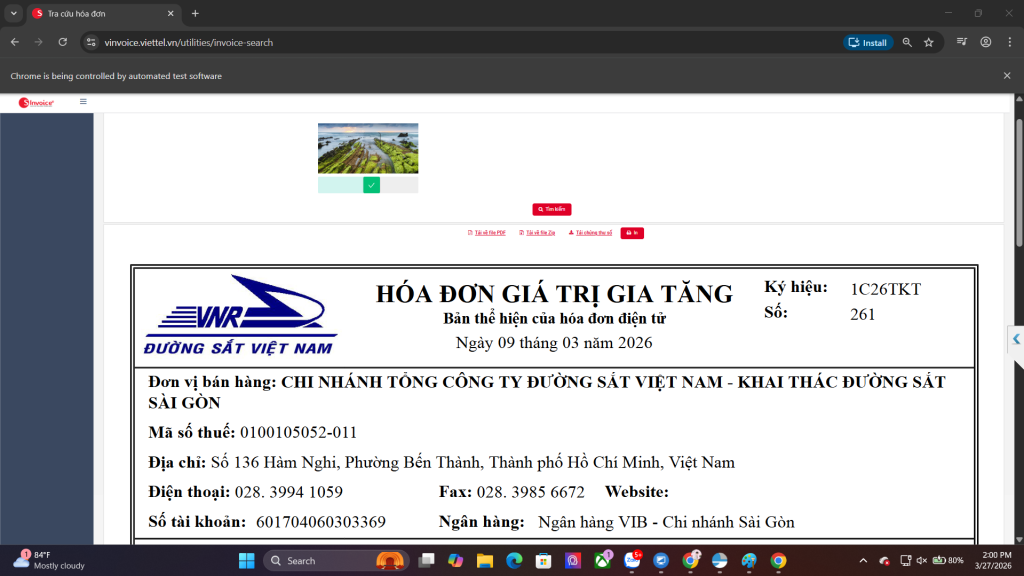Click the Sinvoice logo in header
The image size is (1024, 576).
coord(37,102)
